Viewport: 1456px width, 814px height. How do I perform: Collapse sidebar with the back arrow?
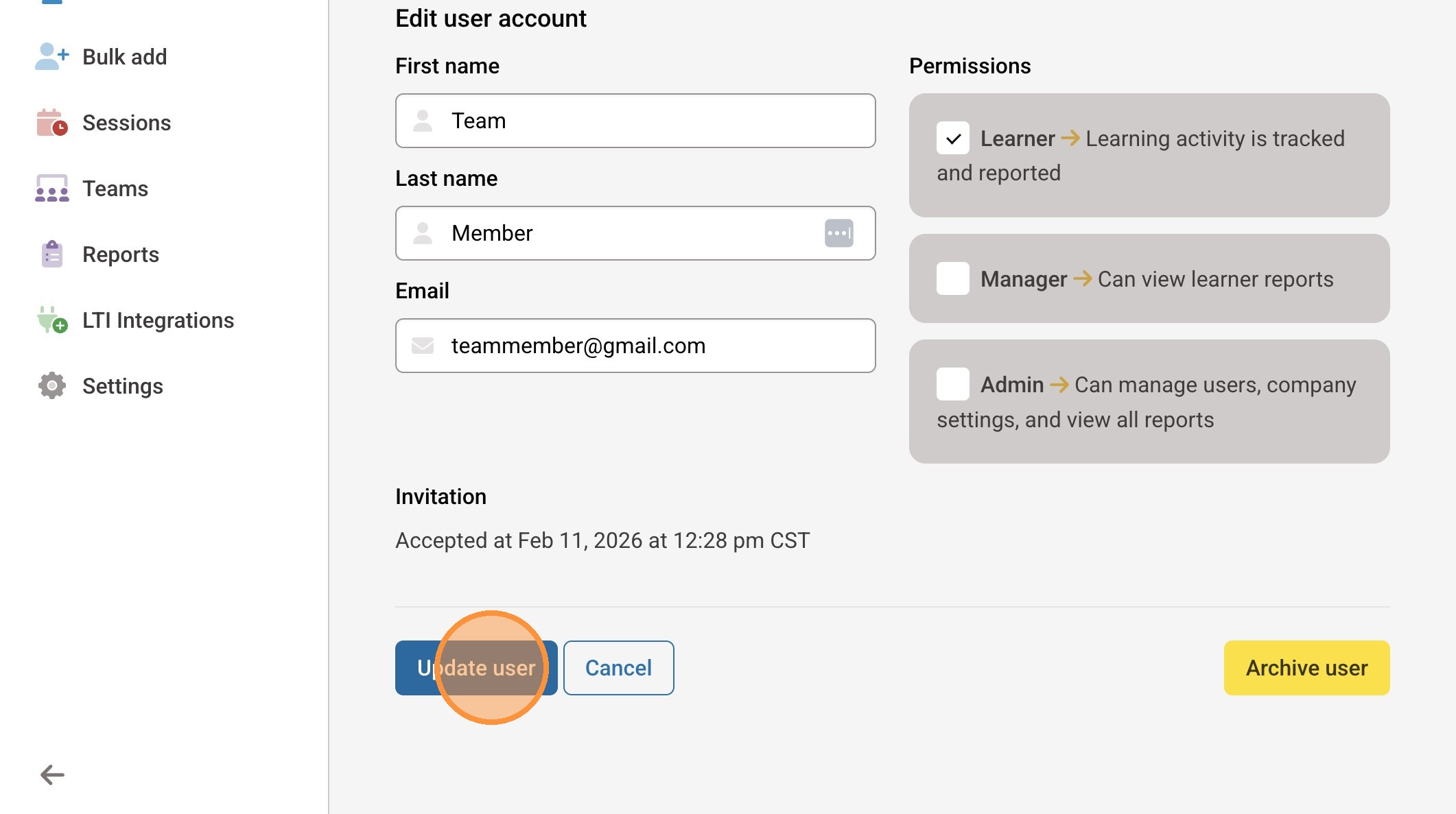pos(52,775)
